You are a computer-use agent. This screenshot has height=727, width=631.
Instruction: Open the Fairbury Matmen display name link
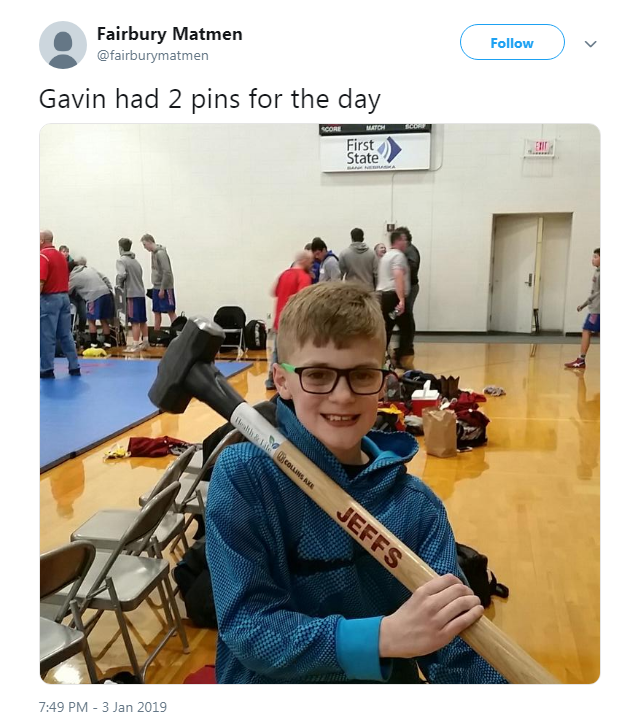pos(170,34)
